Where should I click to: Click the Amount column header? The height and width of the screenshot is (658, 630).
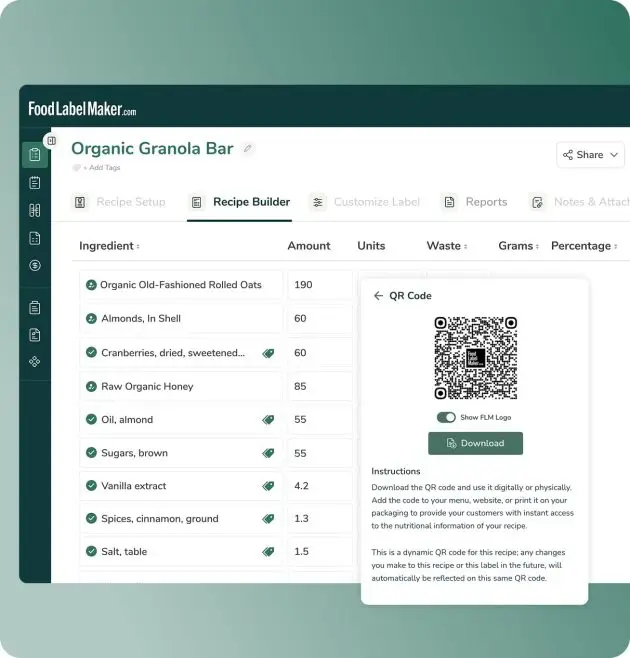pos(309,246)
